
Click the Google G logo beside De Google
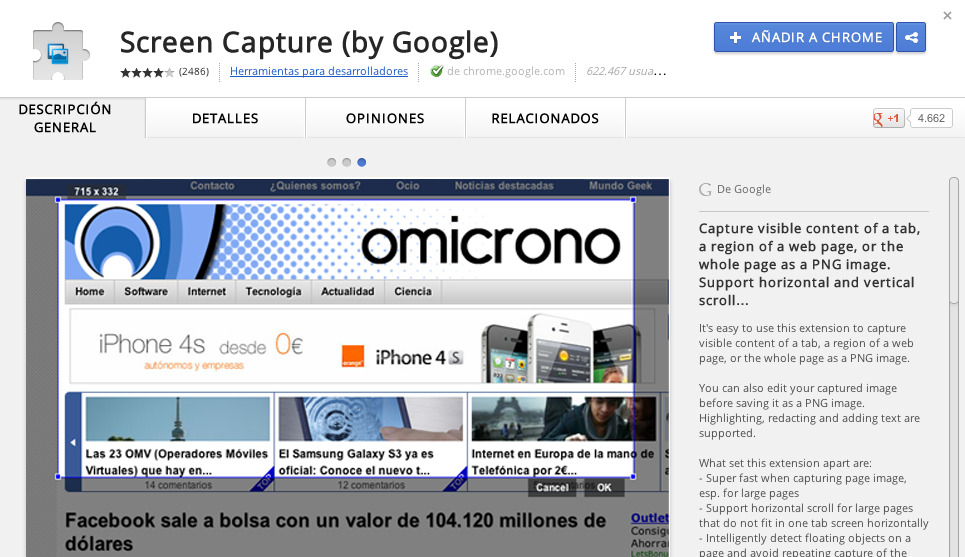coord(705,190)
